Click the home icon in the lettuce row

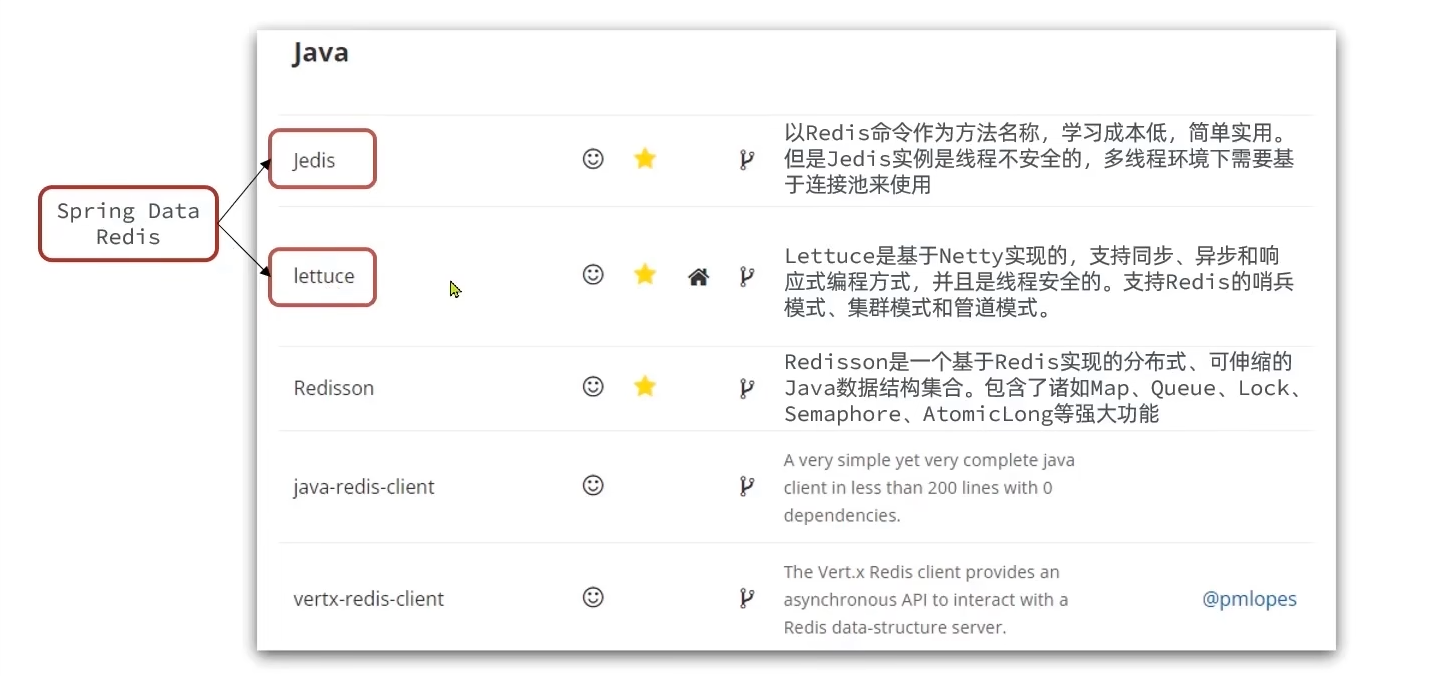[698, 277]
